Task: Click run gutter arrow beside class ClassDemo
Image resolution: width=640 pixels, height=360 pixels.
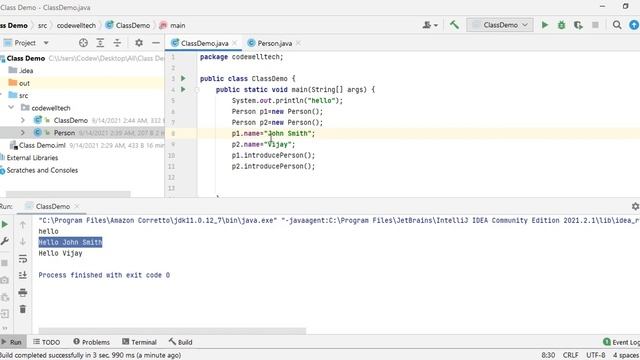Action: 183,78
